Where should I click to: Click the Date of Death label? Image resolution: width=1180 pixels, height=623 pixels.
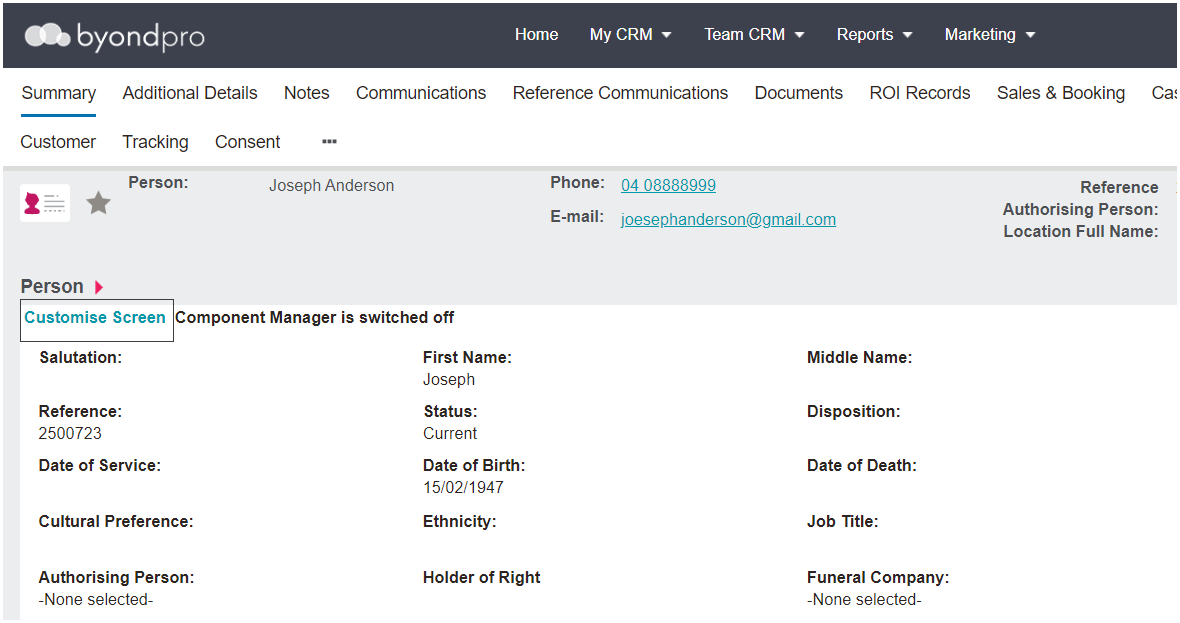click(x=862, y=466)
